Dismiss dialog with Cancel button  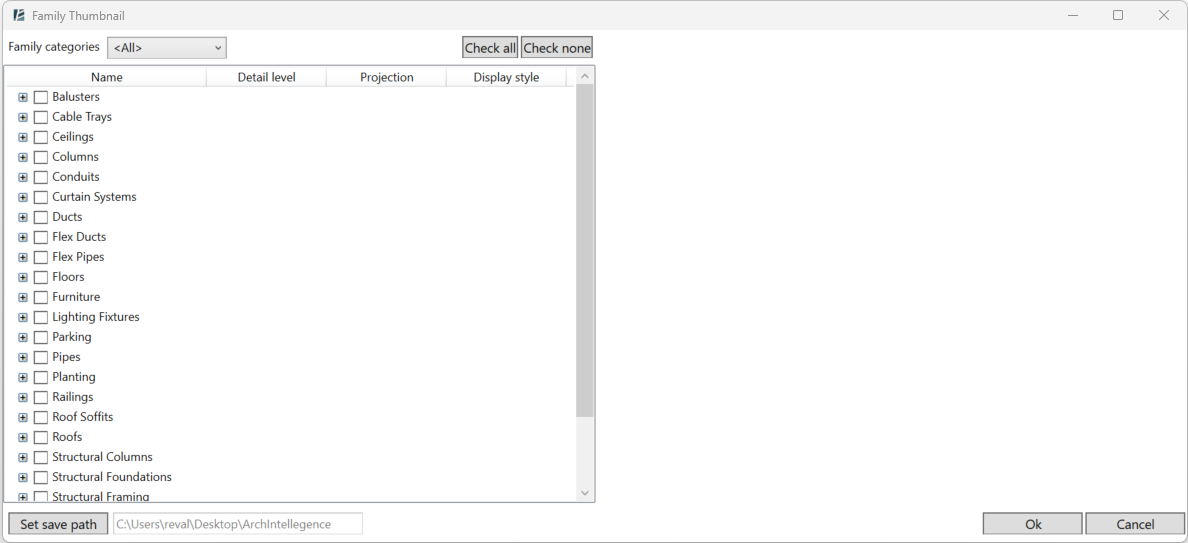pyautogui.click(x=1135, y=524)
